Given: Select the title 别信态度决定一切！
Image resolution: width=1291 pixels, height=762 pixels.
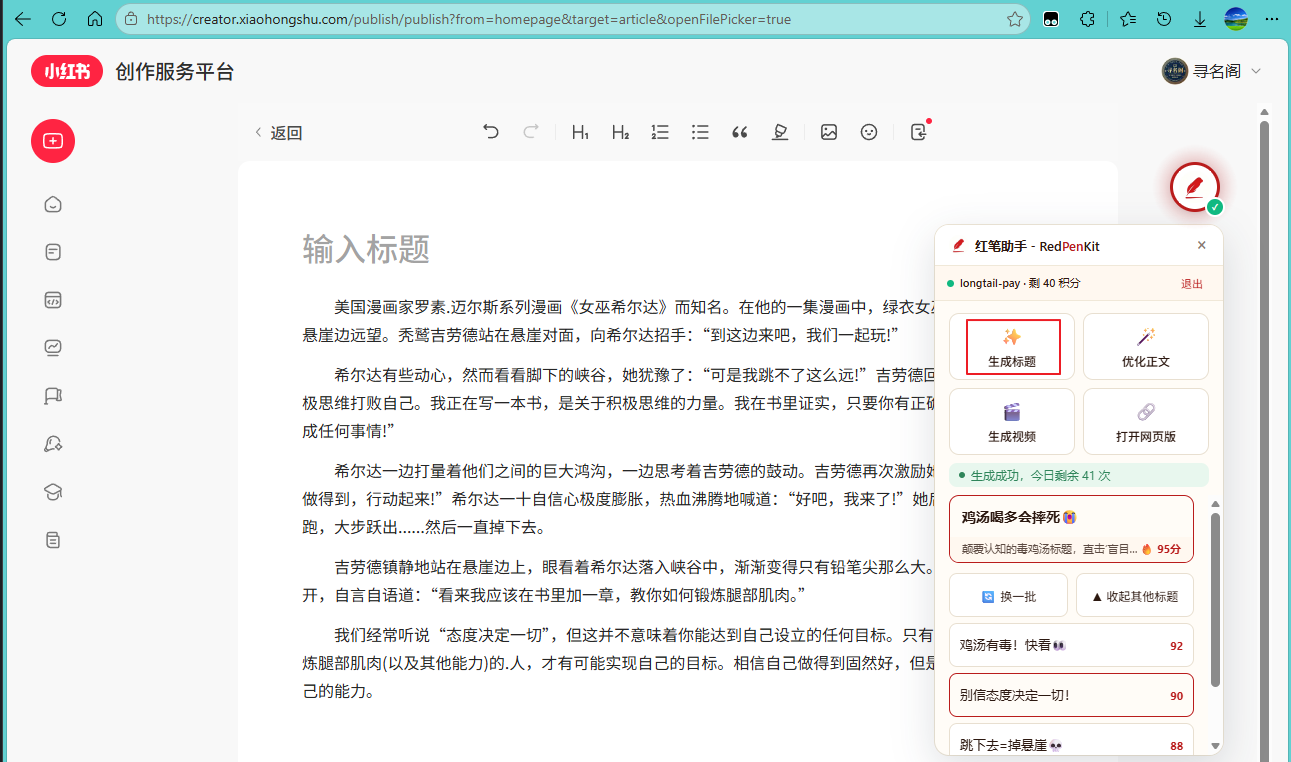Looking at the screenshot, I should pos(1071,695).
